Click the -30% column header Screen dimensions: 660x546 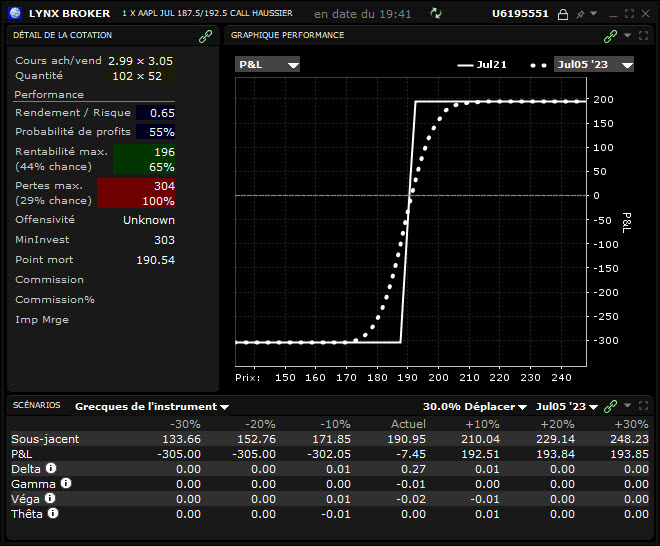[x=185, y=424]
